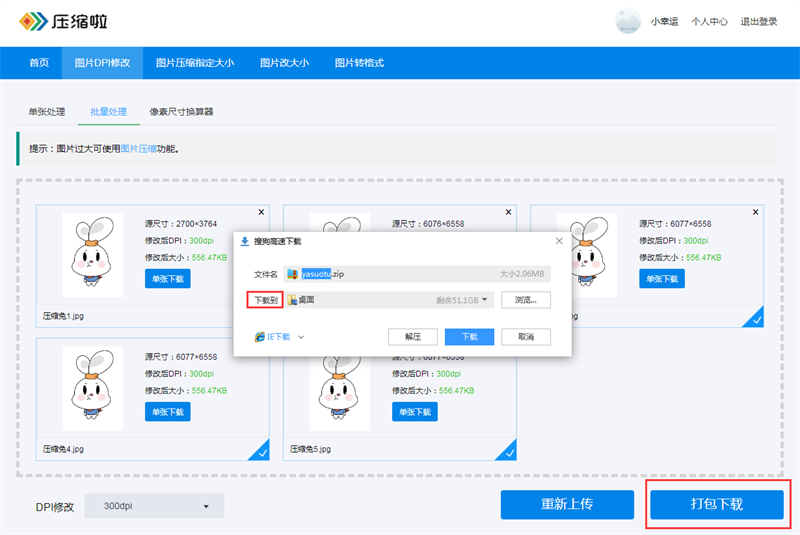The image size is (800, 535).
Task: Open the DPI修改 300dpi dropdown
Action: [x=154, y=506]
